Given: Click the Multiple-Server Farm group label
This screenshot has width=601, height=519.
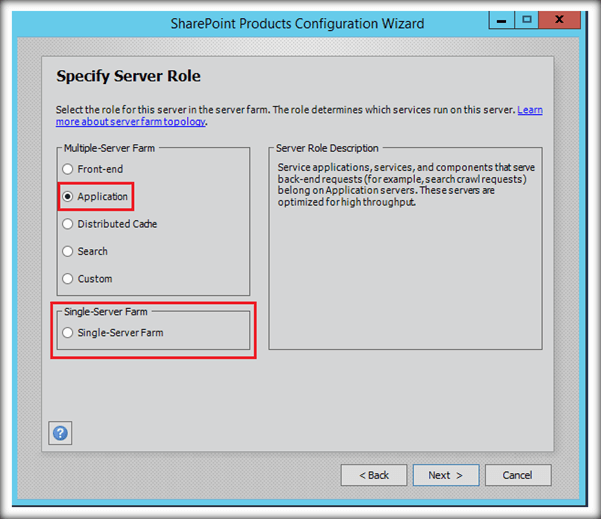Looking at the screenshot, I should coord(109,148).
